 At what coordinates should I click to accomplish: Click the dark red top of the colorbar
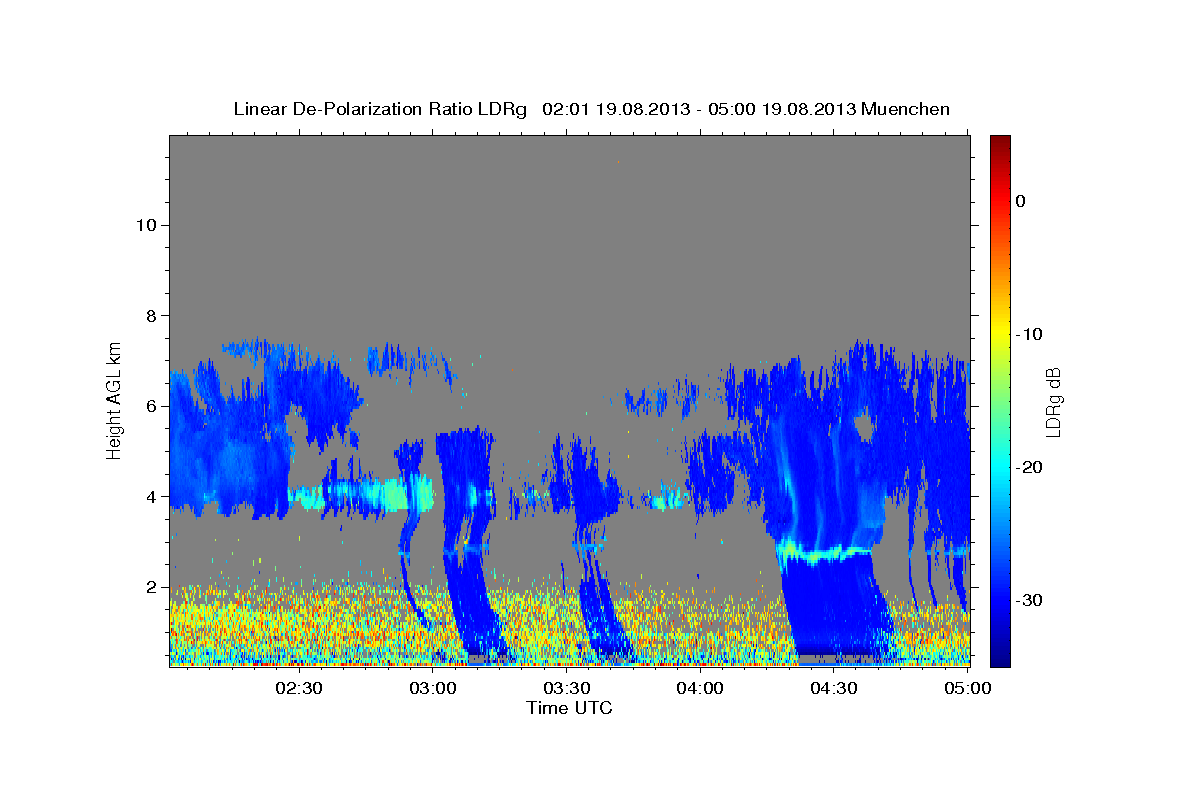tap(1000, 145)
